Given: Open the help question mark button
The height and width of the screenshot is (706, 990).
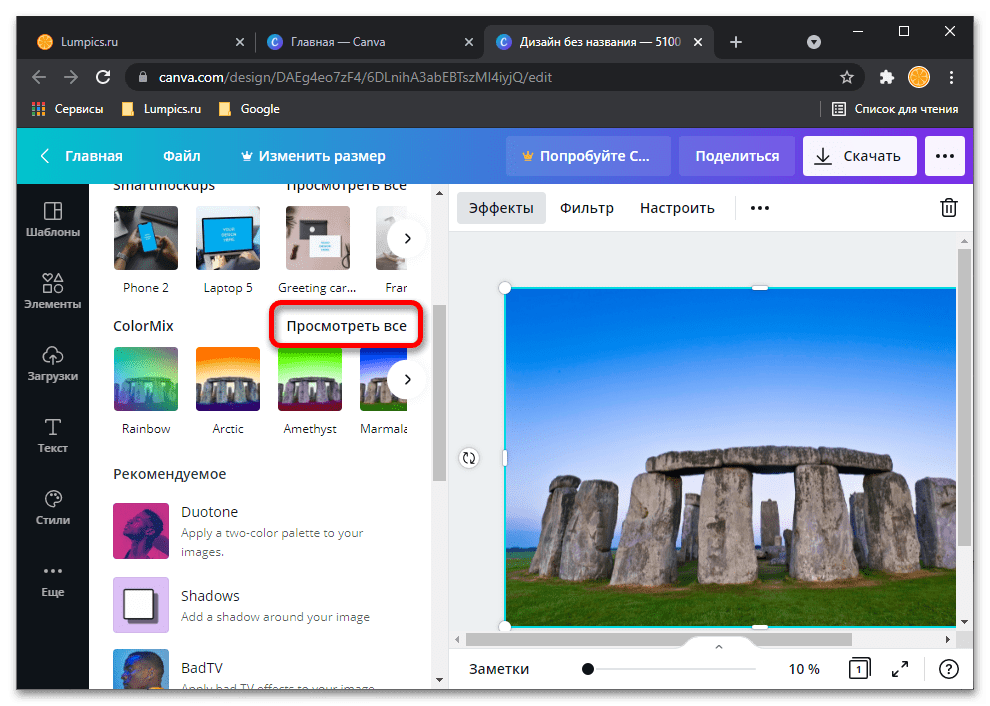Looking at the screenshot, I should tap(948, 669).
